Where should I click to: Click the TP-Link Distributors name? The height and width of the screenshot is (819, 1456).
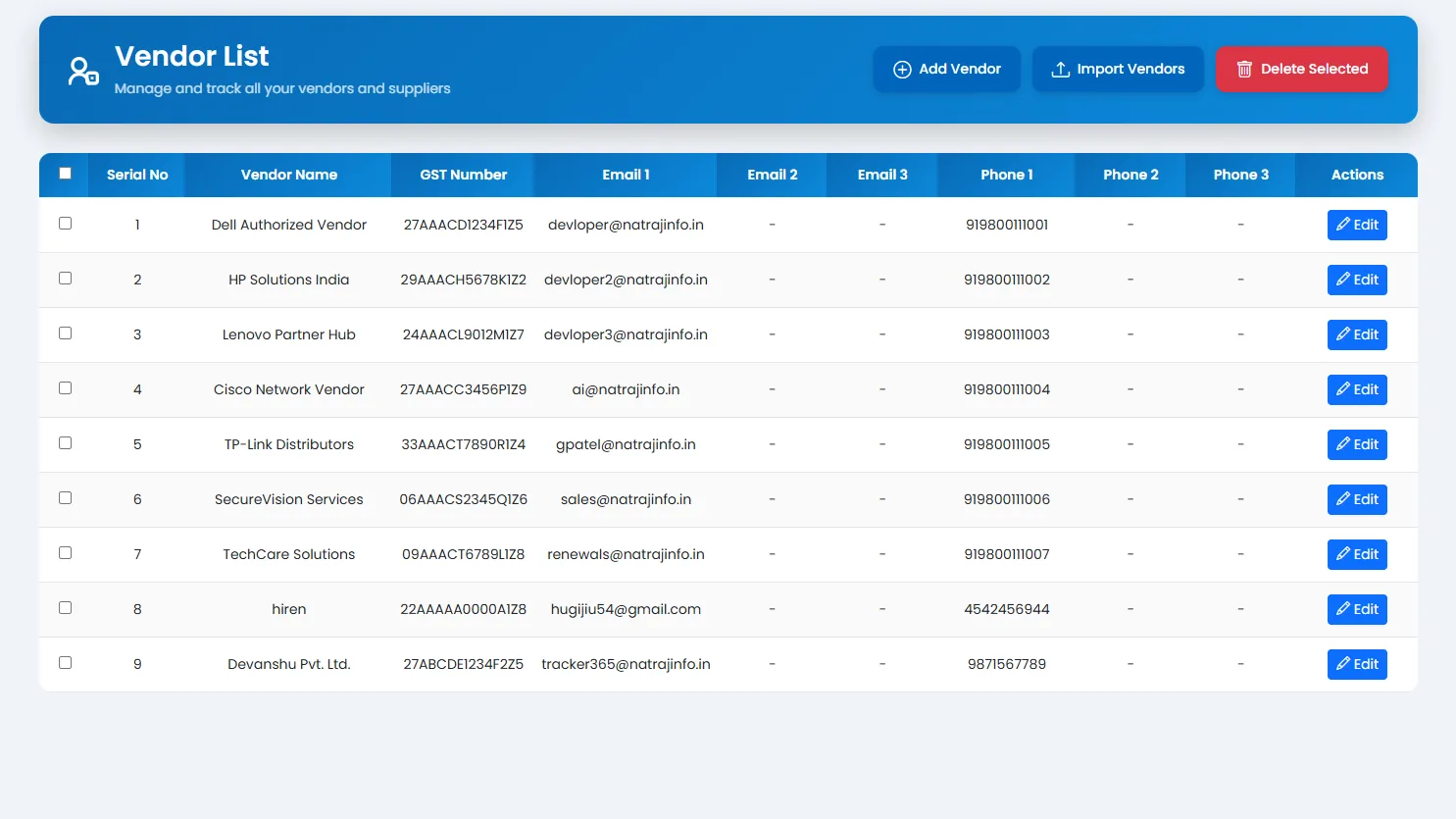pyautogui.click(x=289, y=444)
